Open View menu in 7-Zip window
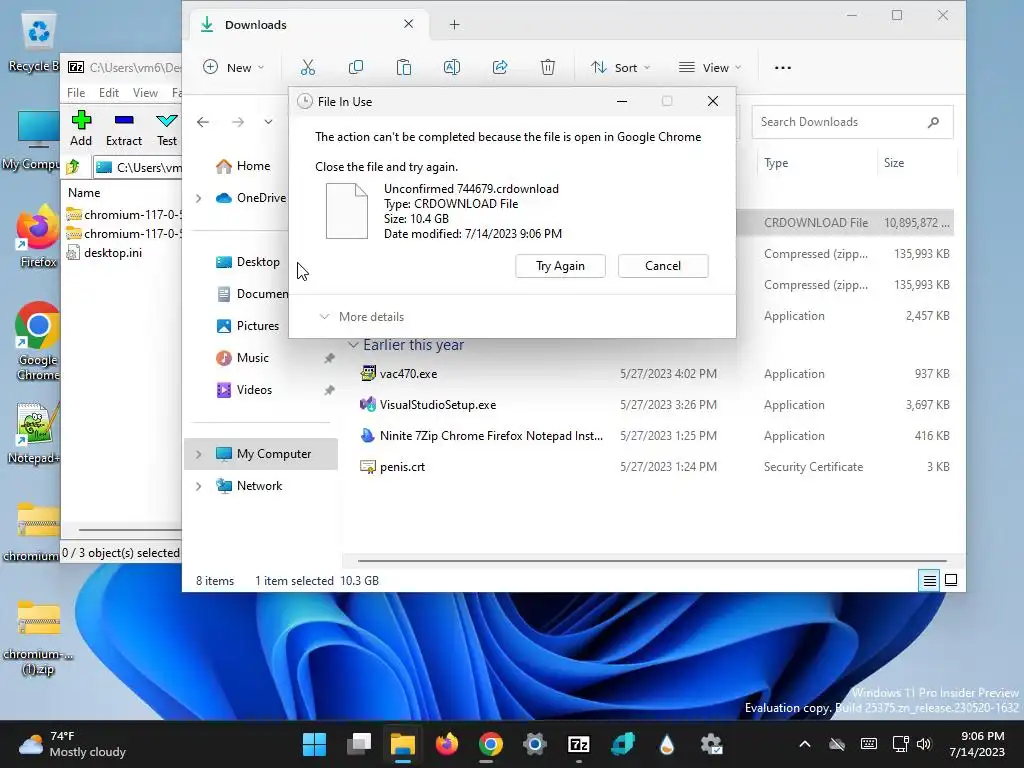1024x768 pixels. pos(145,93)
